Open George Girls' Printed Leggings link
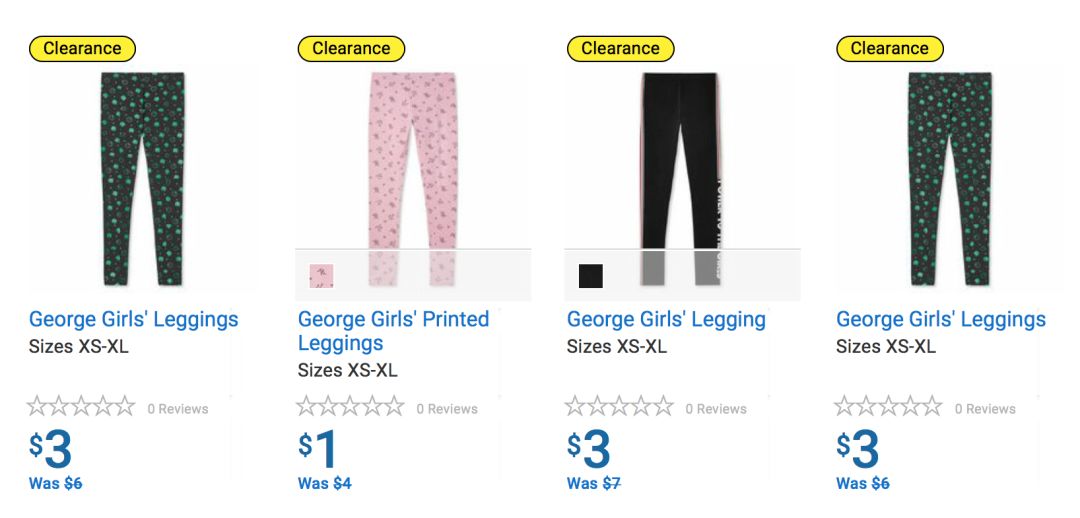 click(x=393, y=331)
